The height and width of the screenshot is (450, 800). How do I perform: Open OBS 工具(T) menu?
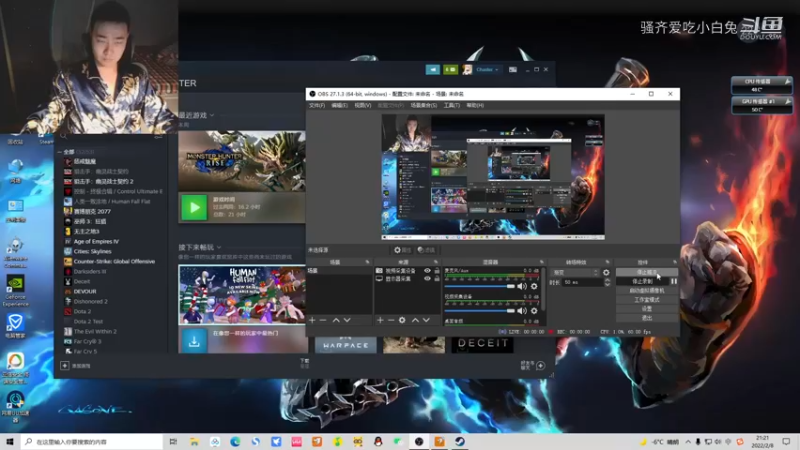[x=452, y=105]
